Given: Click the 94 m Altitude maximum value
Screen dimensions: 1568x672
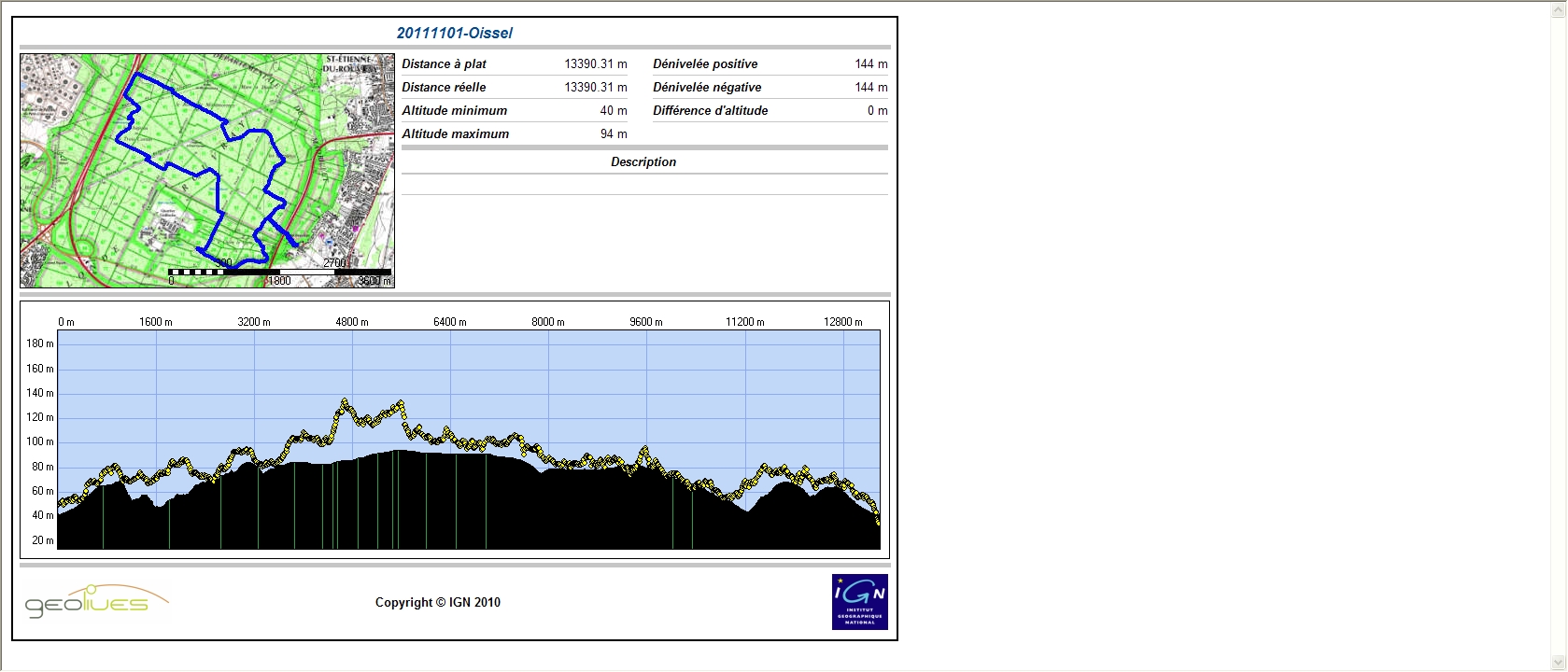Looking at the screenshot, I should pyautogui.click(x=614, y=133).
